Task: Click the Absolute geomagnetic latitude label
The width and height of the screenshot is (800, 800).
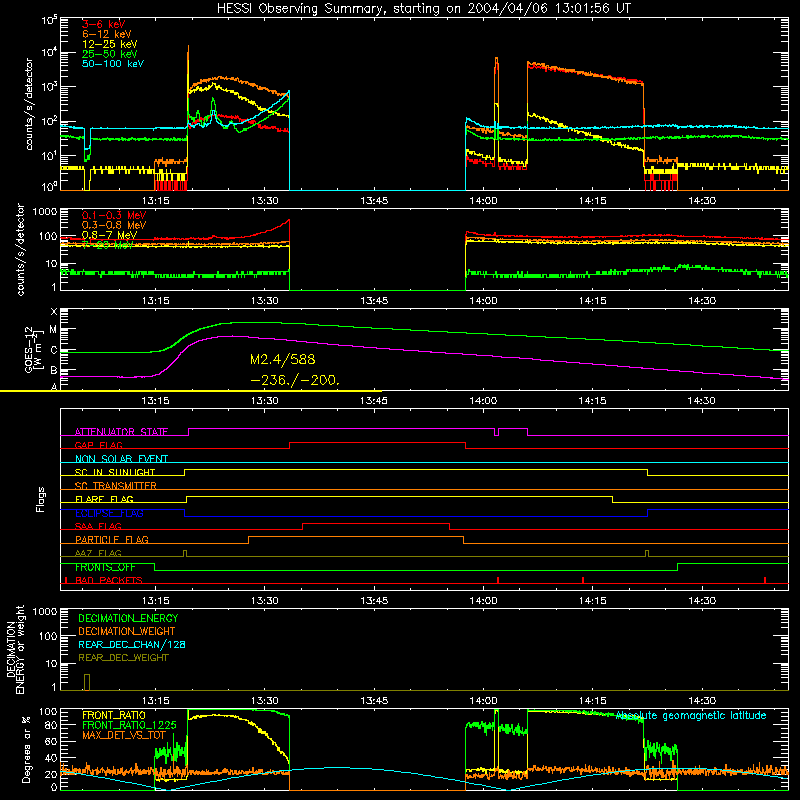Action: coord(691,716)
